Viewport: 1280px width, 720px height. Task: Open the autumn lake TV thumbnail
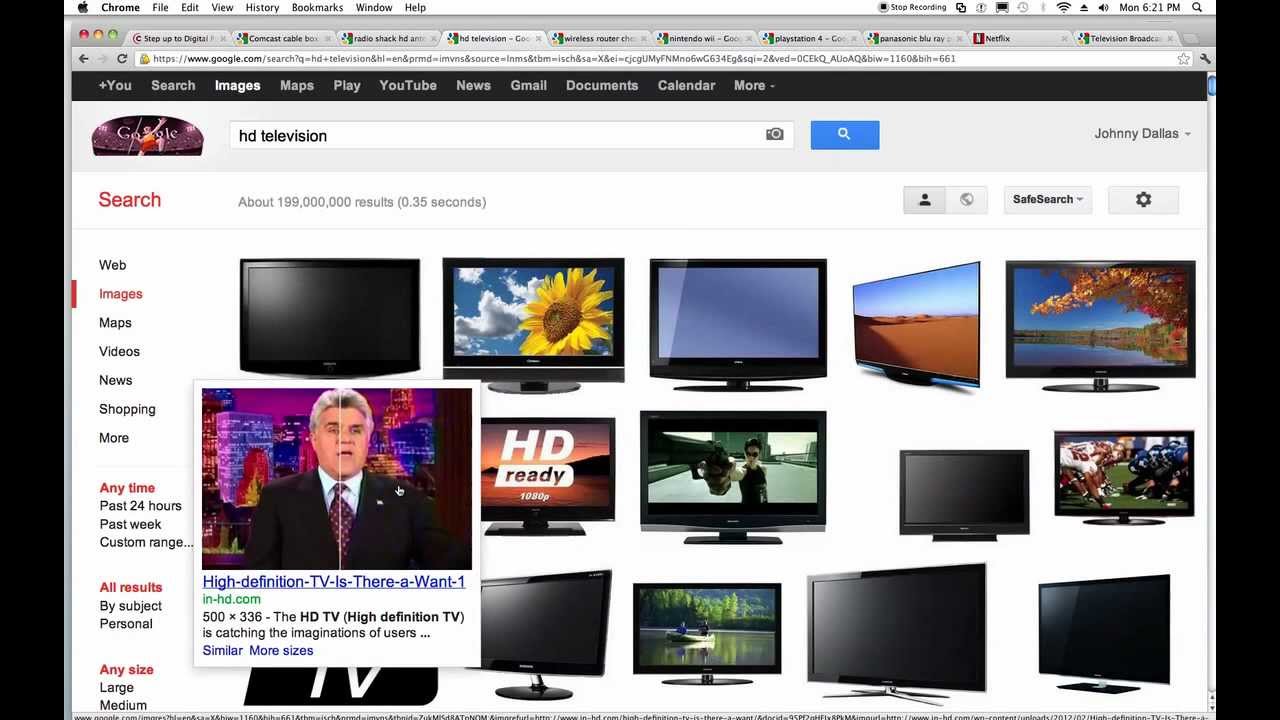click(1100, 325)
